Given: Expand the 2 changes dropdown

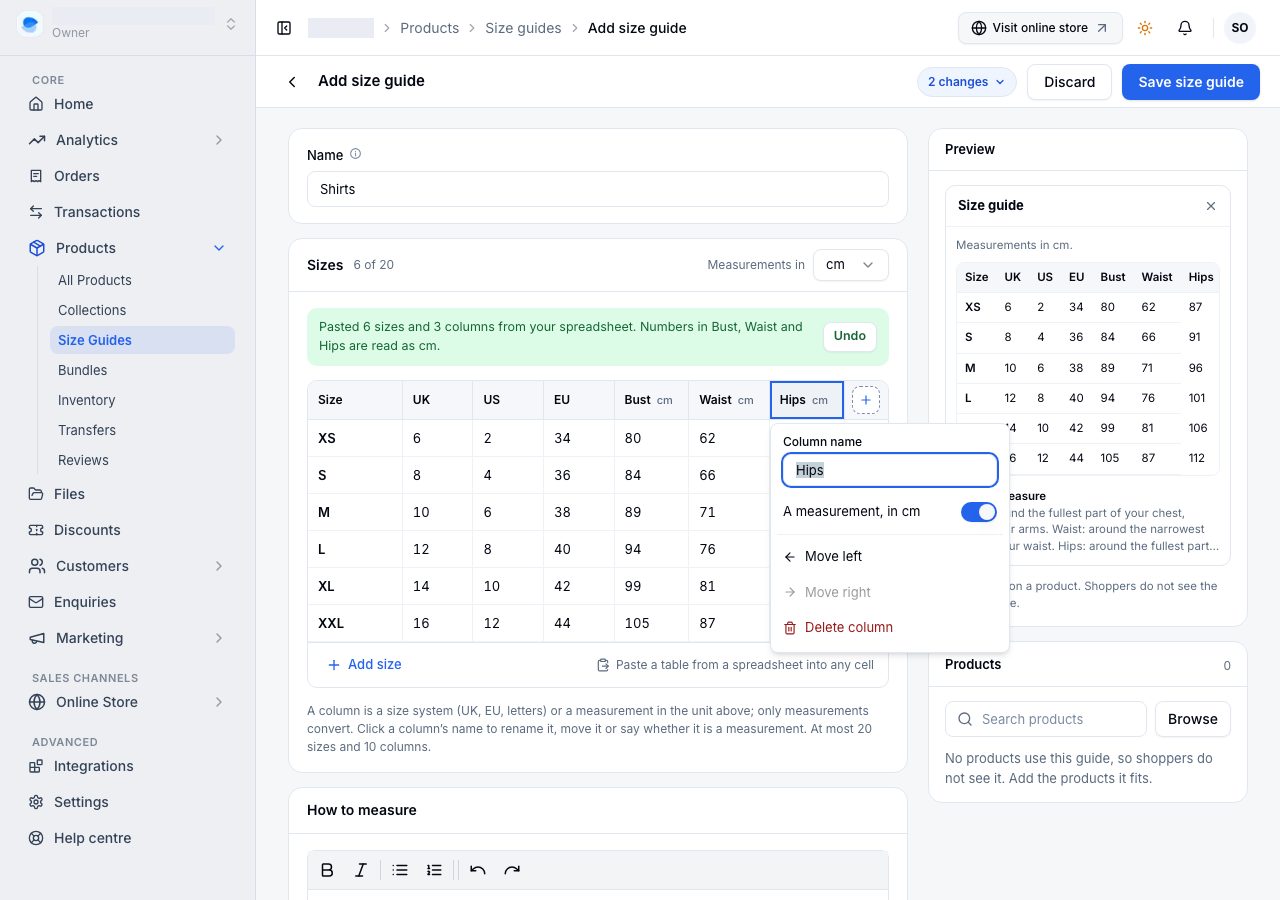Looking at the screenshot, I should click(x=967, y=82).
